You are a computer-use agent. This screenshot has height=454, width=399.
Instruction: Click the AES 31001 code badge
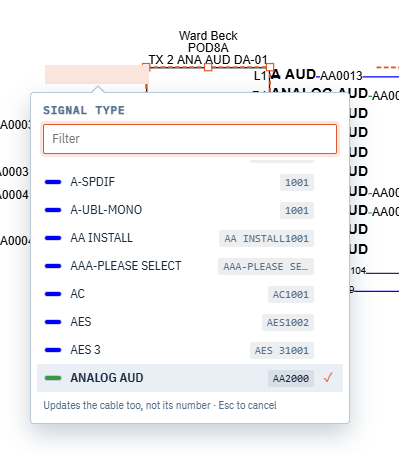pos(282,350)
